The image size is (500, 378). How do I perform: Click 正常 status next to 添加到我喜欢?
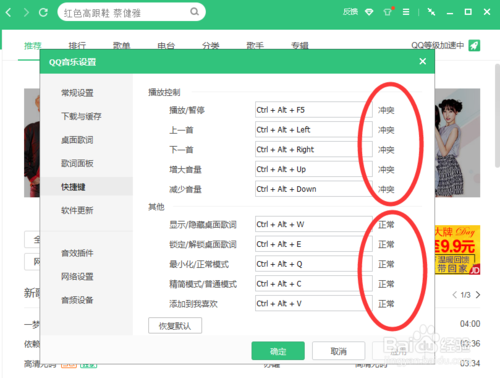coord(386,304)
